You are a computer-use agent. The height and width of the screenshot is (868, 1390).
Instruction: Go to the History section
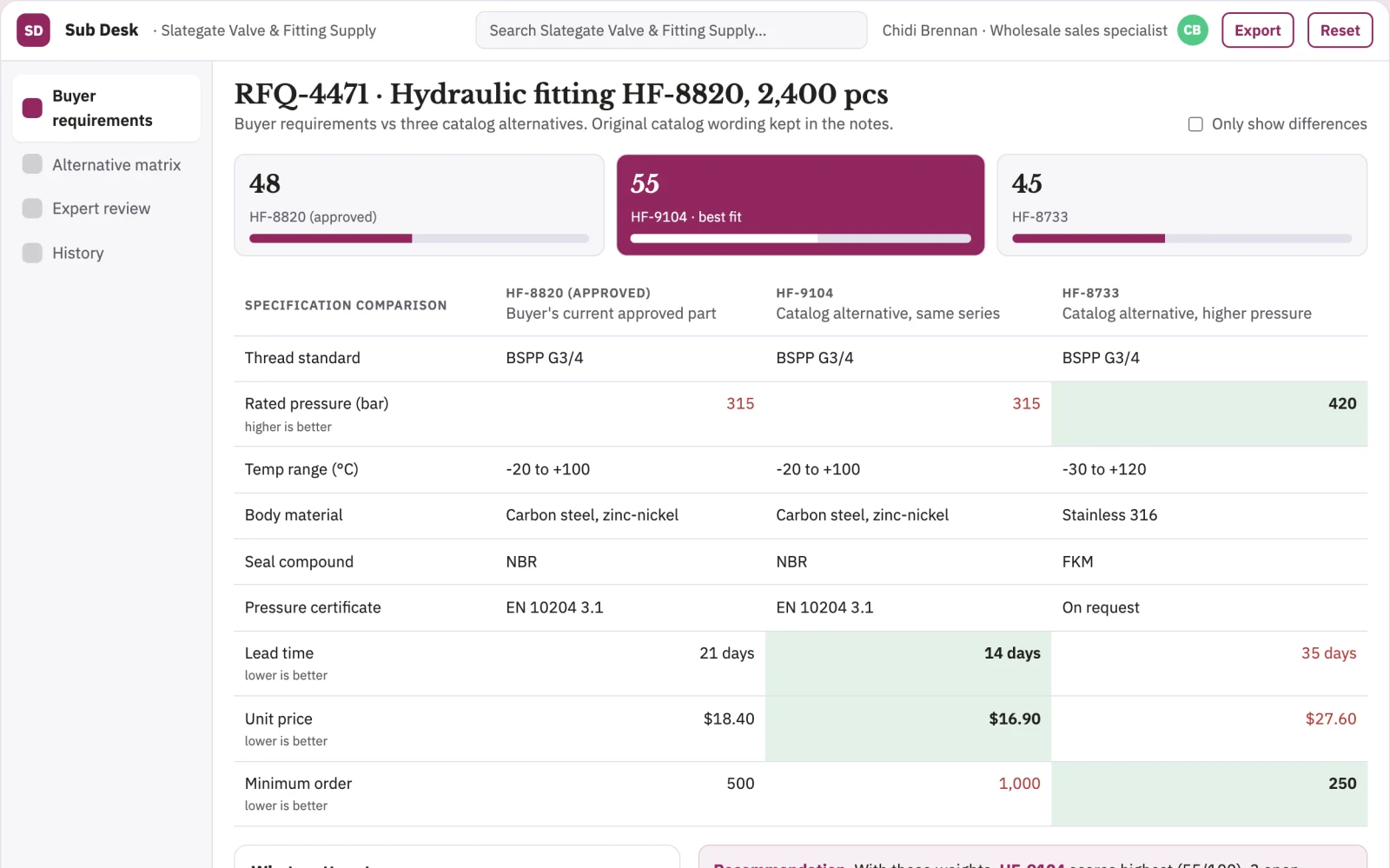click(x=106, y=253)
